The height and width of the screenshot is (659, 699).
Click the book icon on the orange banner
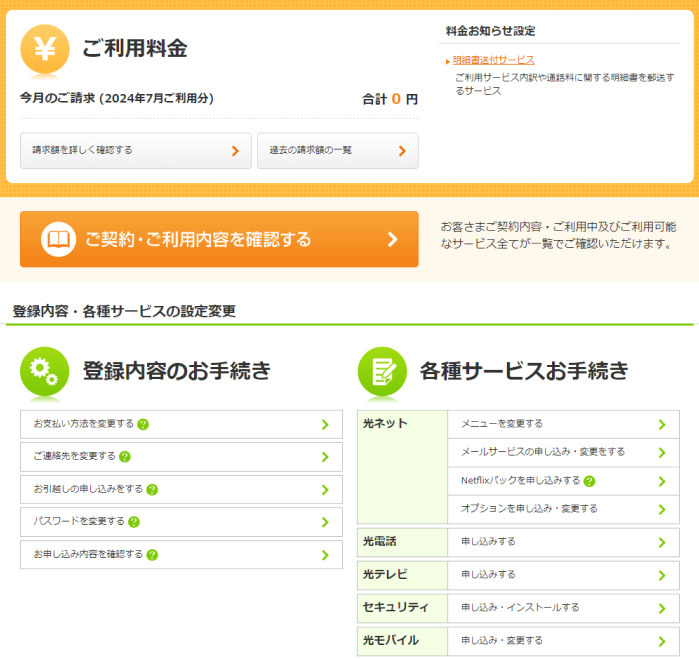pos(59,240)
